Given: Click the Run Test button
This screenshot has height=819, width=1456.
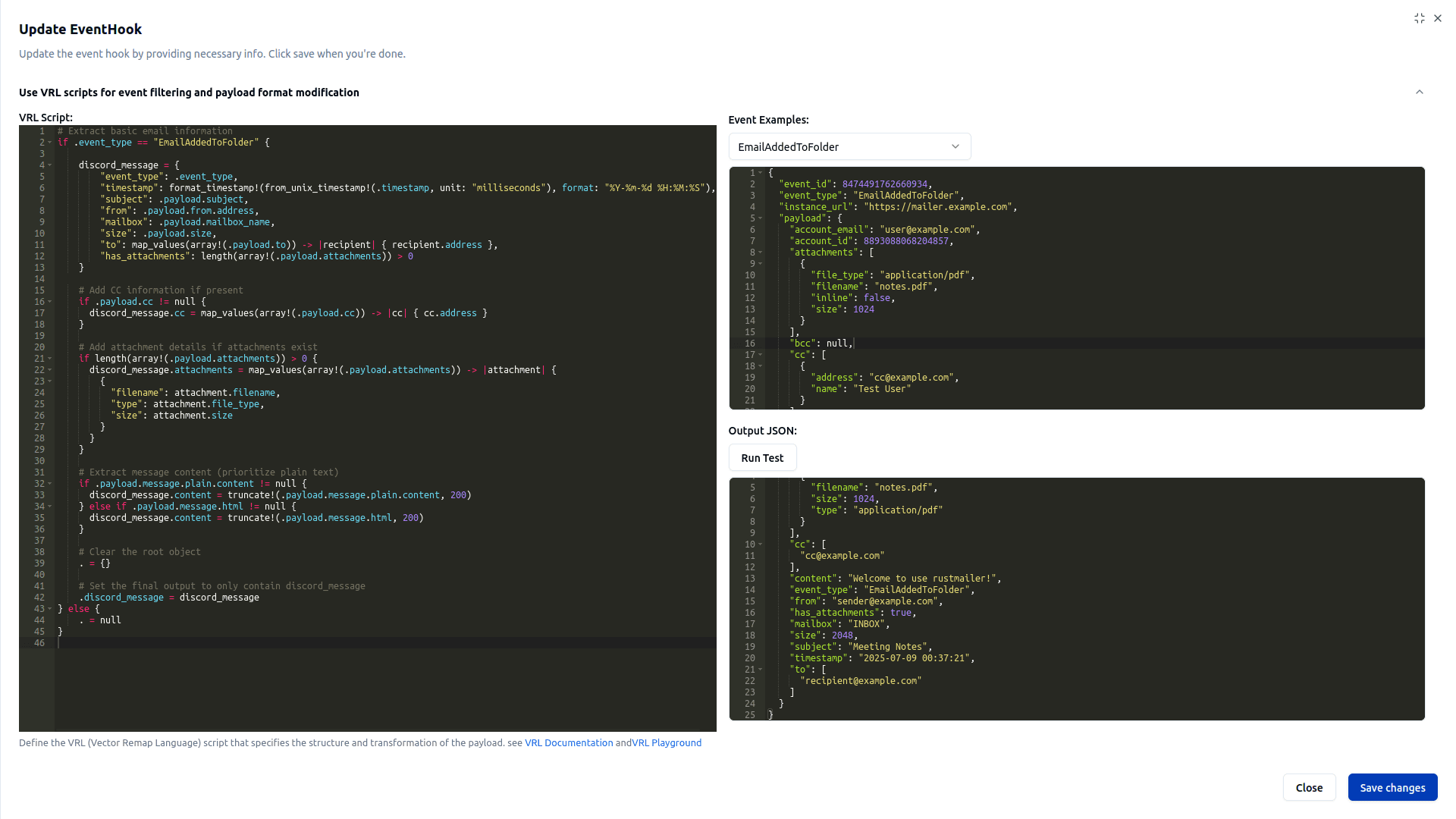Looking at the screenshot, I should point(762,458).
